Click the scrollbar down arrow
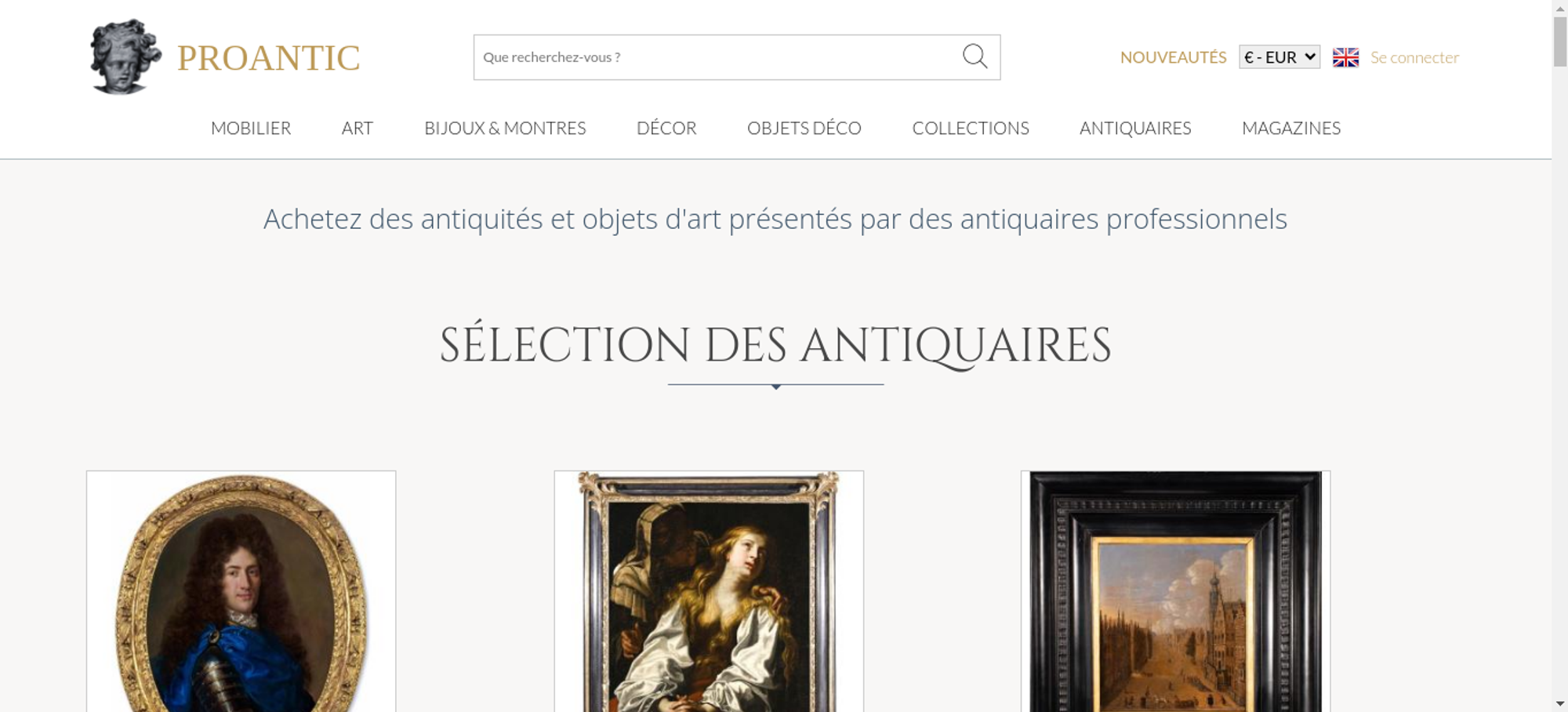This screenshot has width=1568, height=712. tap(1559, 704)
